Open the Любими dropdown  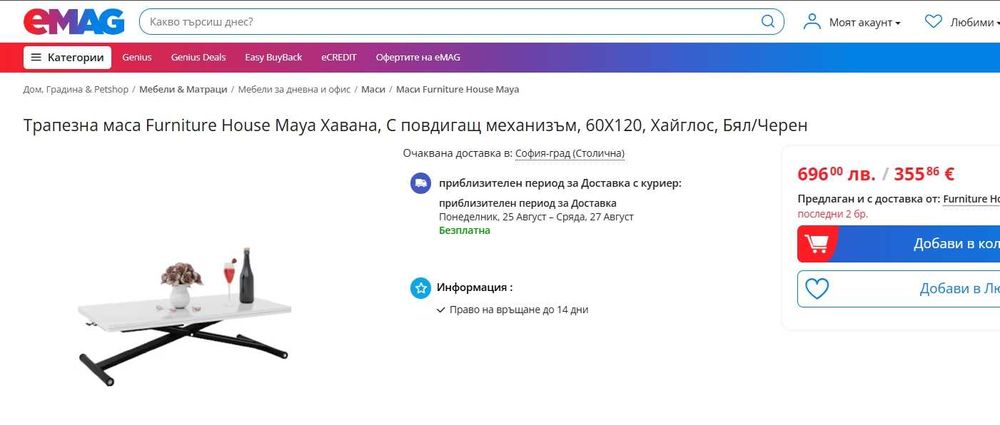[x=974, y=22]
